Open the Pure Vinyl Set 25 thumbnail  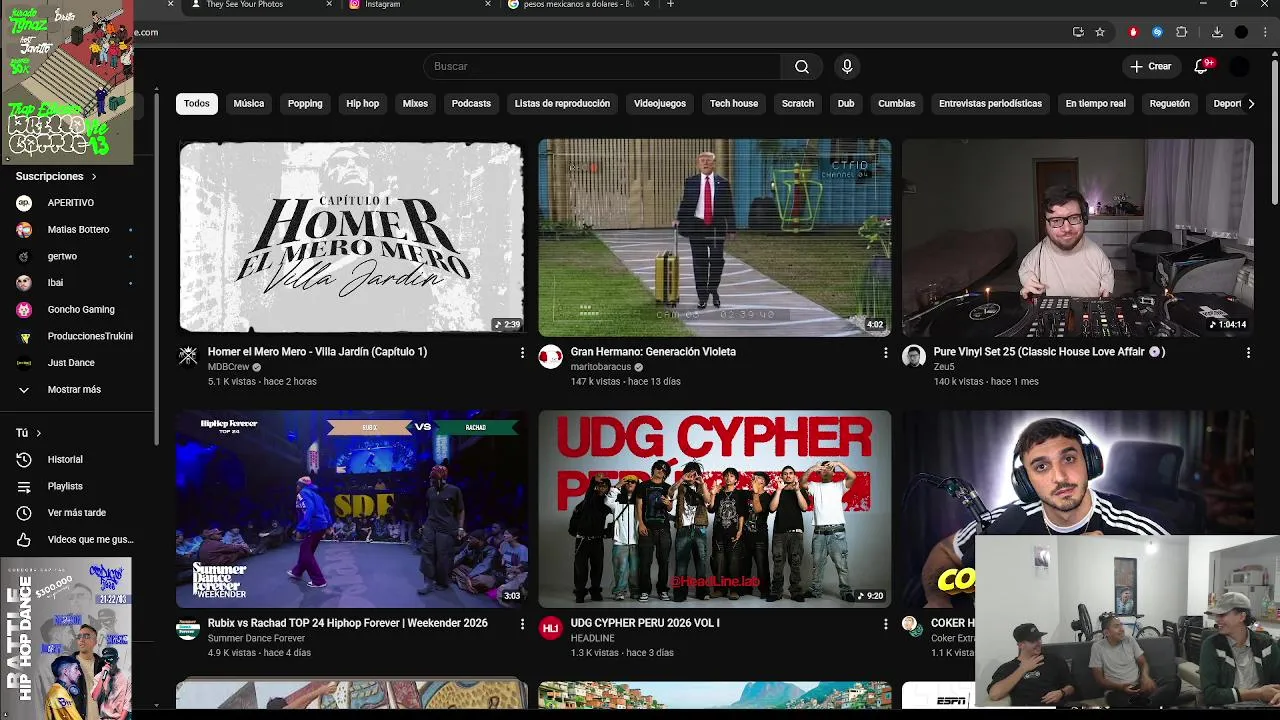pos(1077,237)
